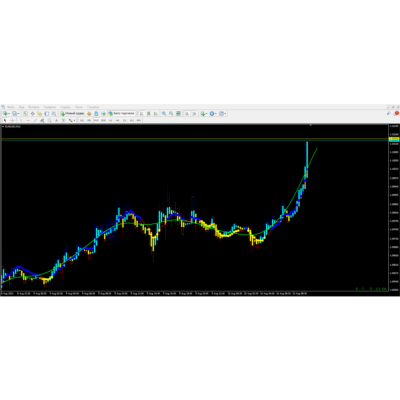Image resolution: width=400 pixels, height=400 pixels.
Task: Click the EURUSD,M15 chart title
Action: click(13, 126)
